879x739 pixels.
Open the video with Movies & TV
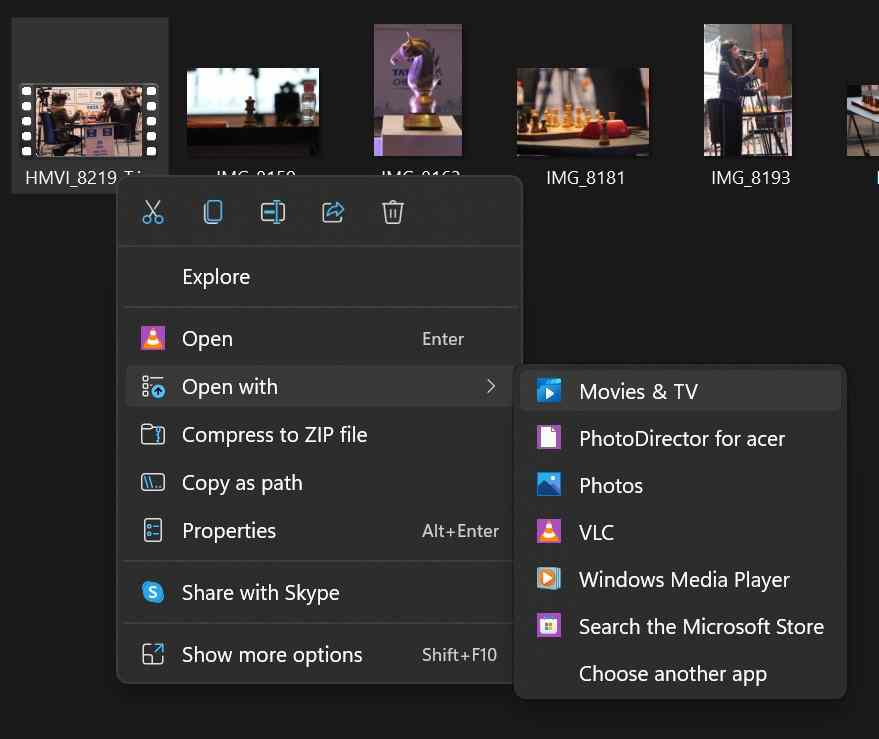click(680, 391)
